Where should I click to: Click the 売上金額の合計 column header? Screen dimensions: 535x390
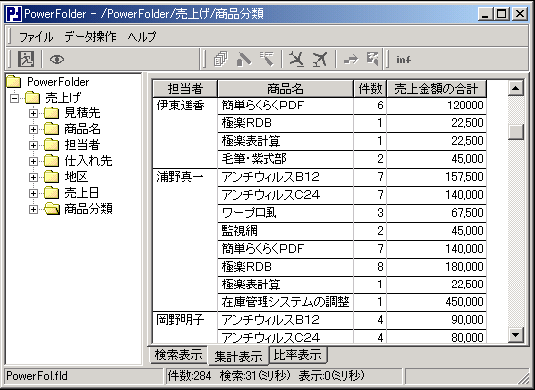(436, 89)
